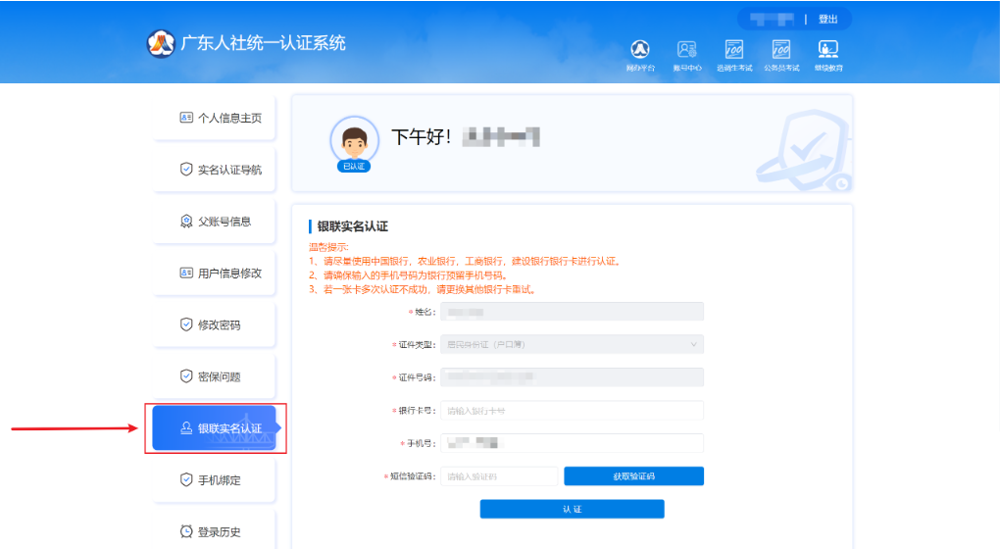1000x549 pixels.
Task: Click the 登出 logout link
Action: tap(828, 19)
